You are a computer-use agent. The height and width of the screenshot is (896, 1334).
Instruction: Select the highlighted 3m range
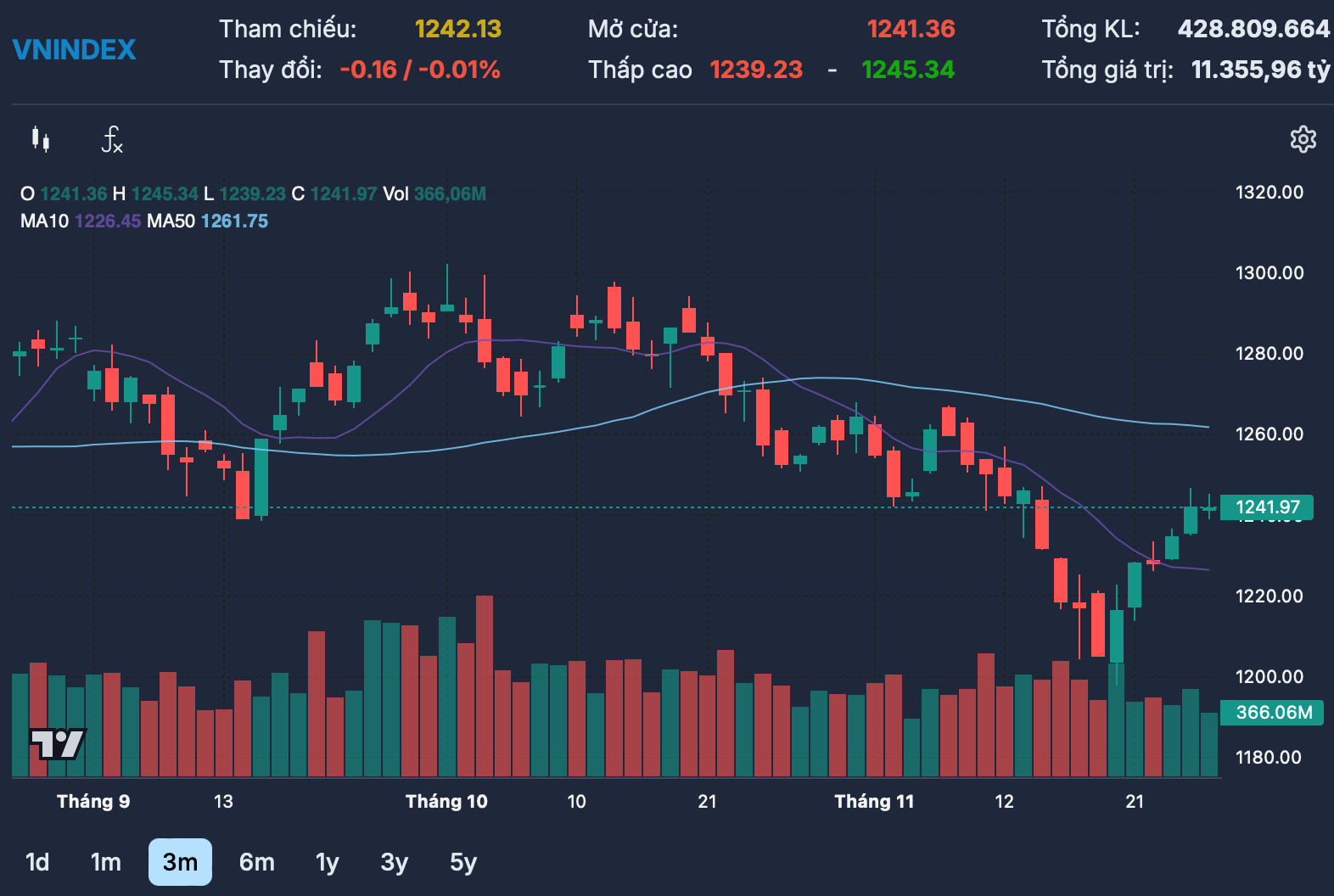[x=180, y=862]
